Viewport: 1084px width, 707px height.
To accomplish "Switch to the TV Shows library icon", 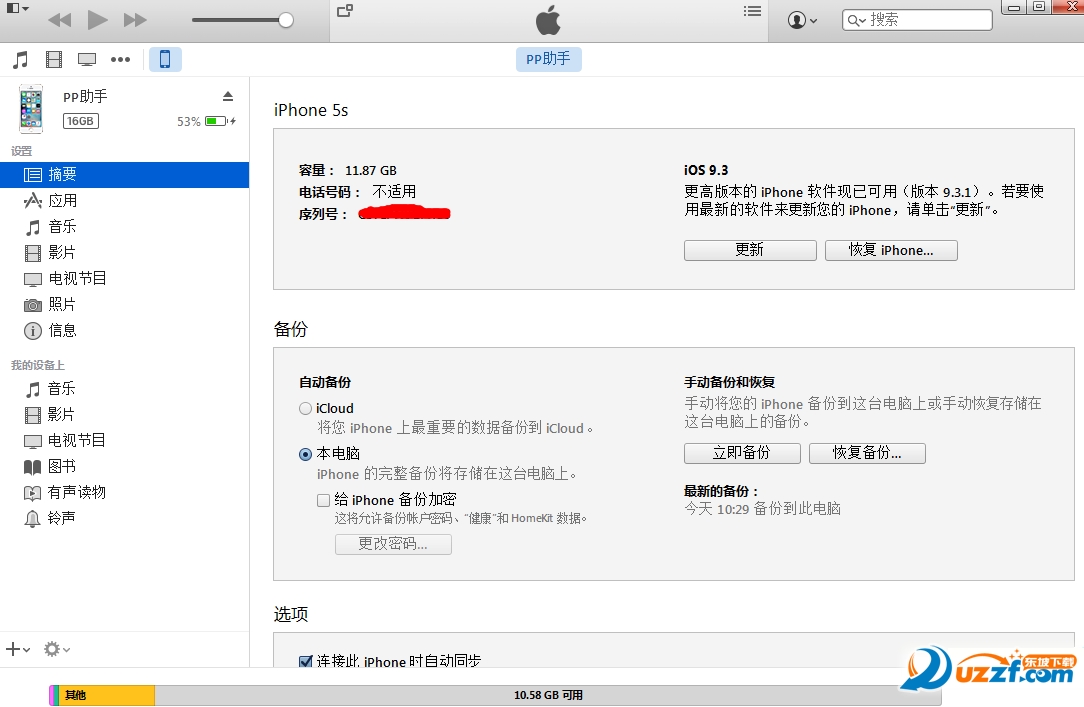I will click(x=87, y=59).
